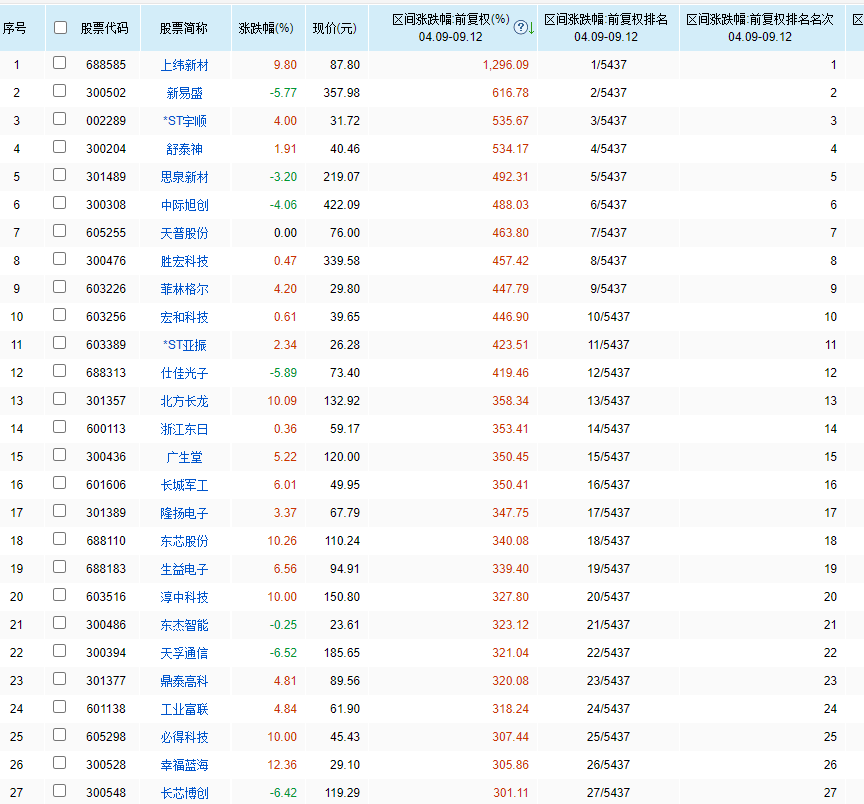Click the 1,296.09 interval gain value
Image resolution: width=864 pixels, height=804 pixels.
(x=506, y=65)
